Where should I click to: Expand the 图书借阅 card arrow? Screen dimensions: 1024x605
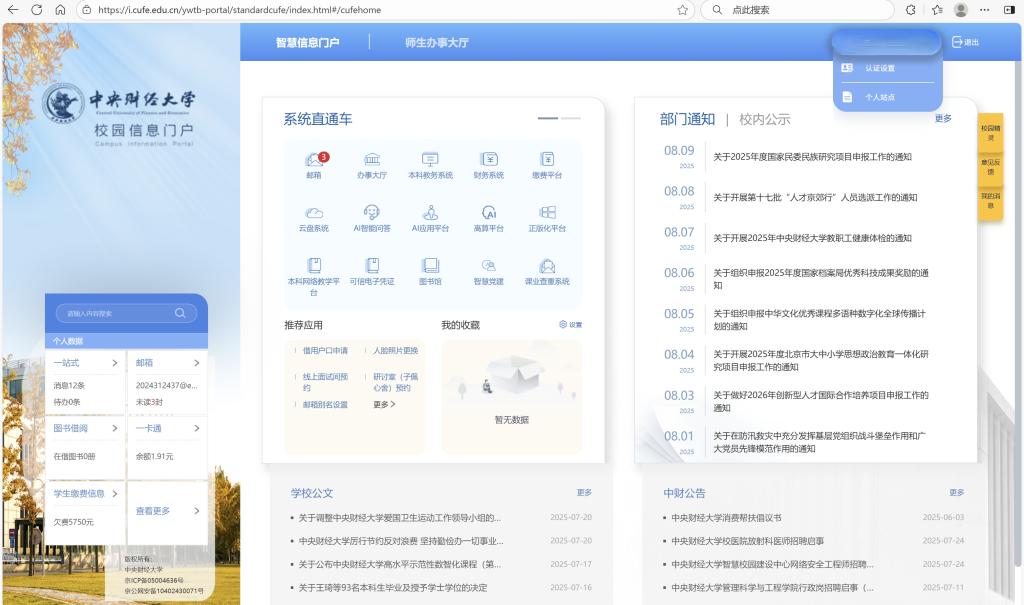point(115,428)
